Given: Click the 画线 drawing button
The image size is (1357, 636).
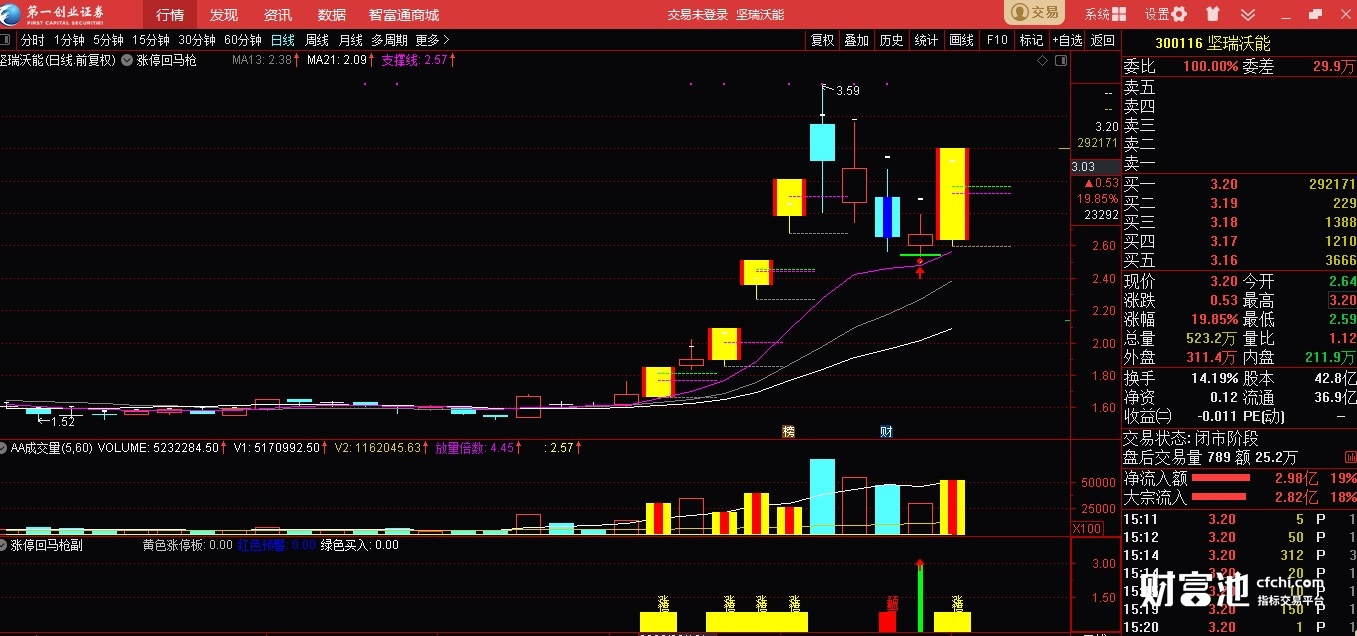Looking at the screenshot, I should coord(961,40).
